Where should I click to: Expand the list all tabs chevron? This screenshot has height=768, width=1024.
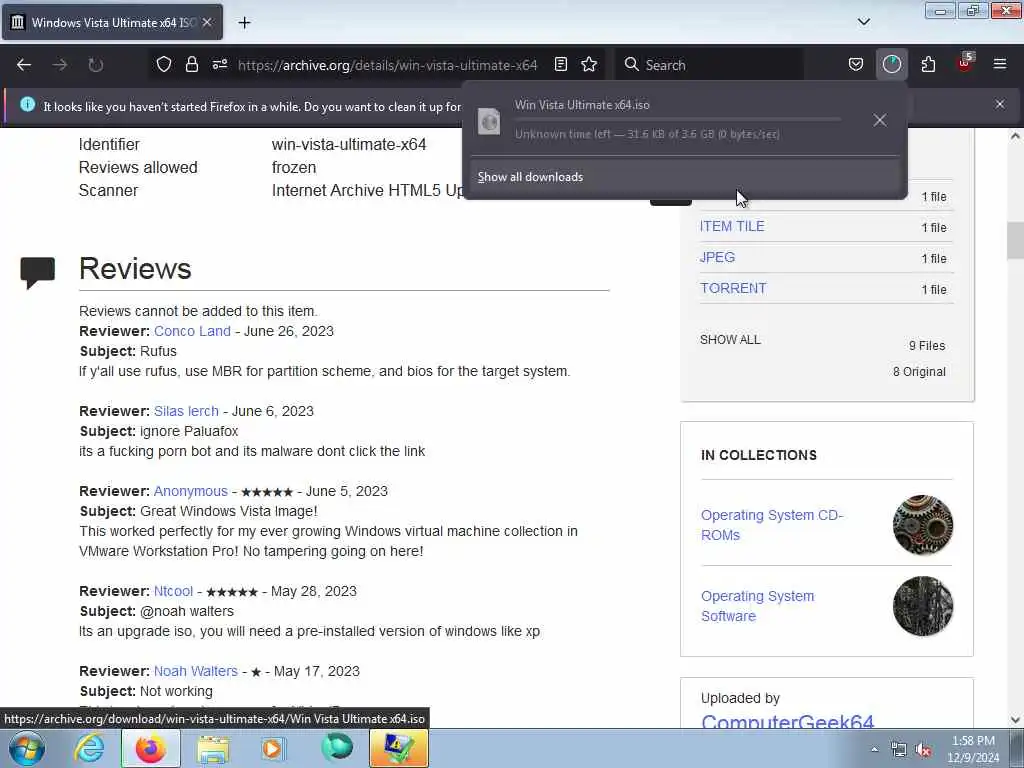[x=863, y=22]
